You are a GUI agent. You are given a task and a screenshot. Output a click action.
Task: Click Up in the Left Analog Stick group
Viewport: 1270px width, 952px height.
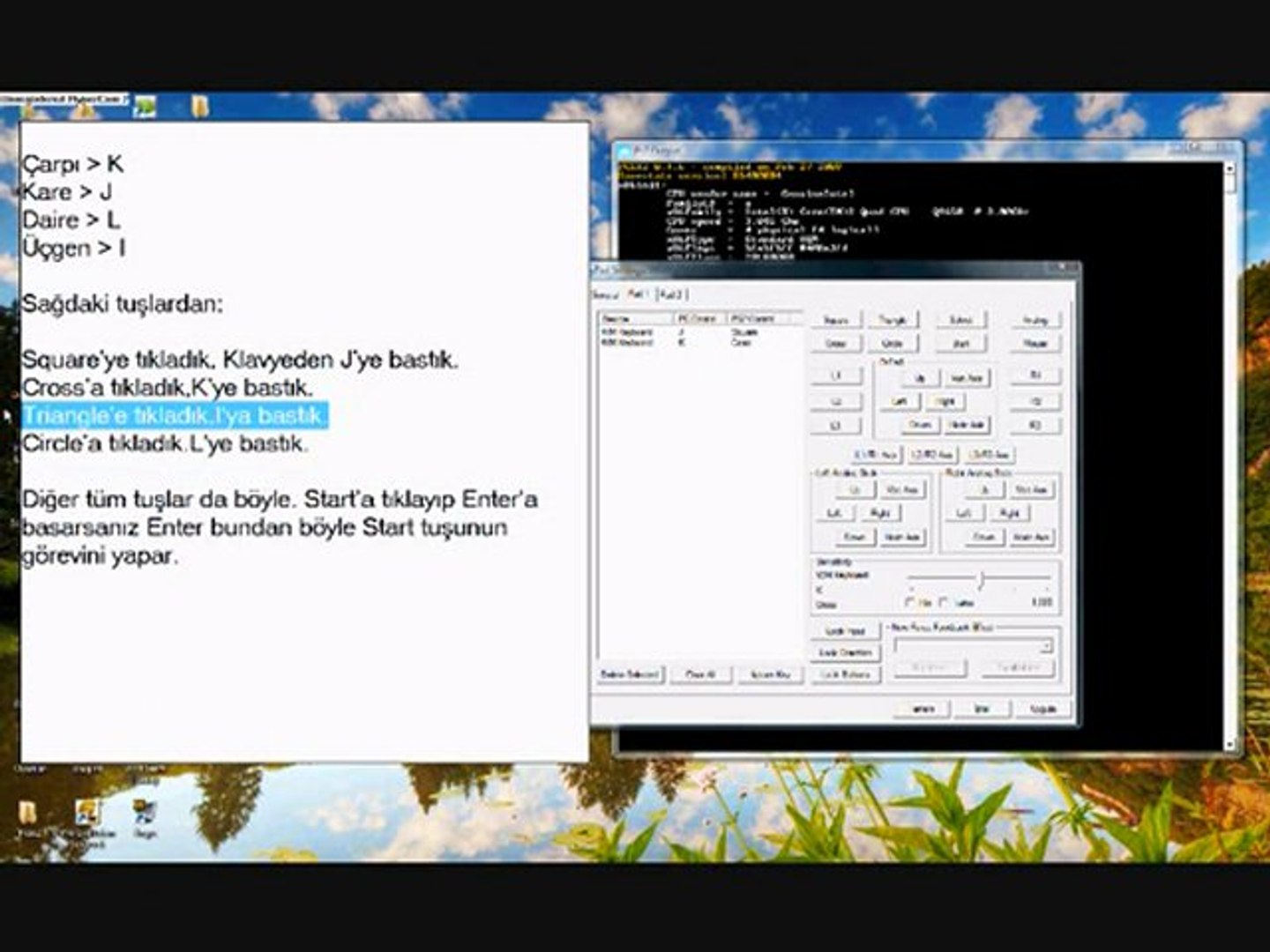(855, 489)
